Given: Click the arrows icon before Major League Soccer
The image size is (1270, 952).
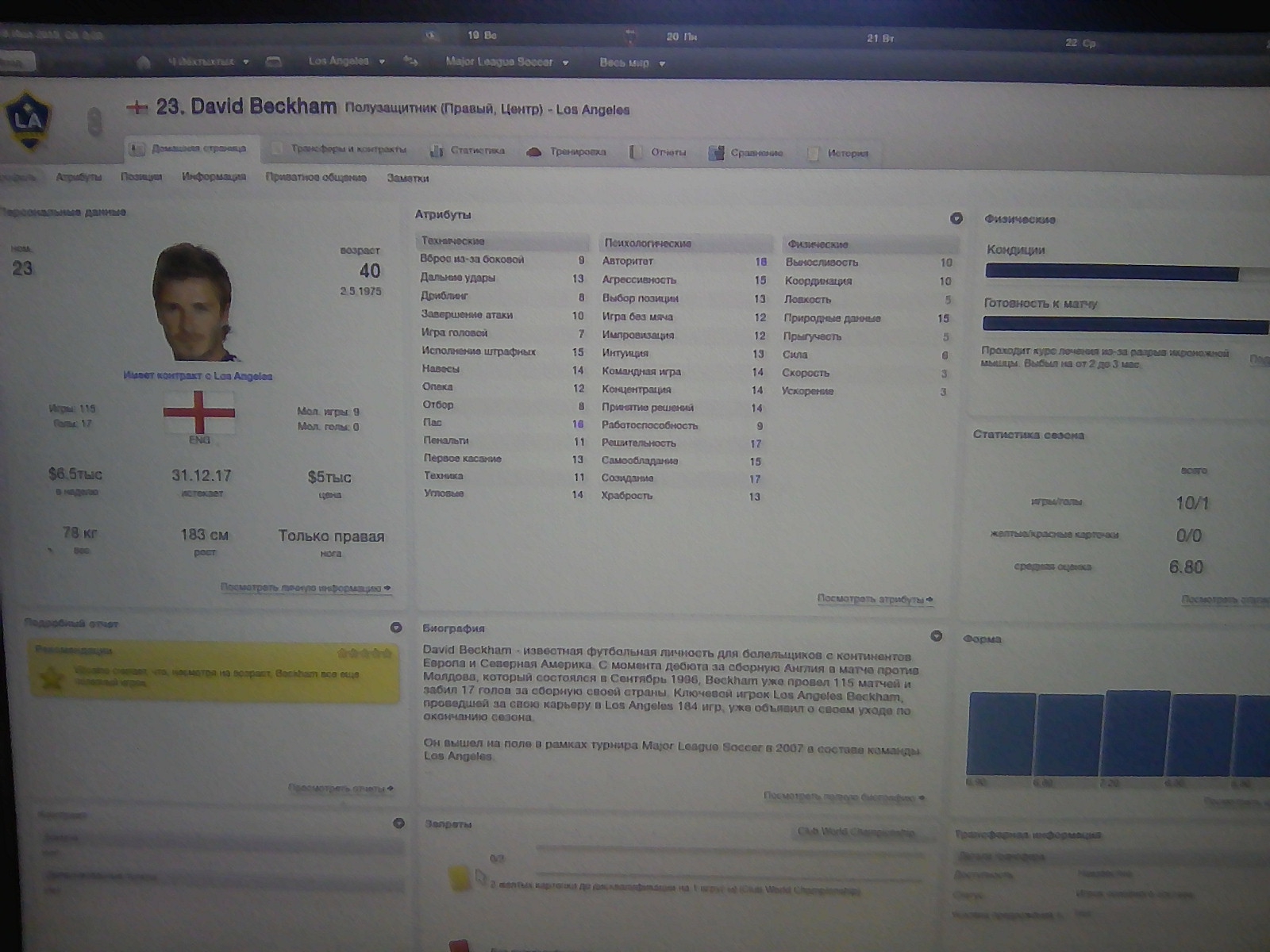Looking at the screenshot, I should [x=411, y=61].
